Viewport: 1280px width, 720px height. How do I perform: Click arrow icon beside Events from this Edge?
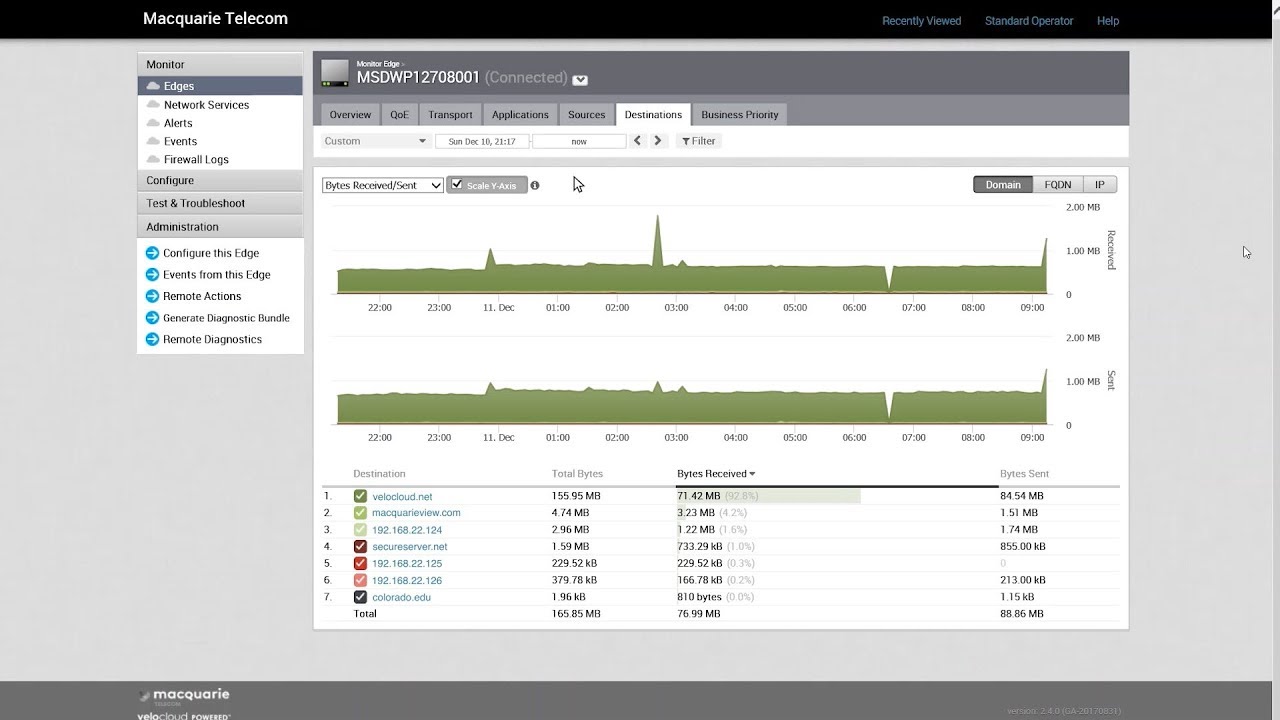coord(152,274)
